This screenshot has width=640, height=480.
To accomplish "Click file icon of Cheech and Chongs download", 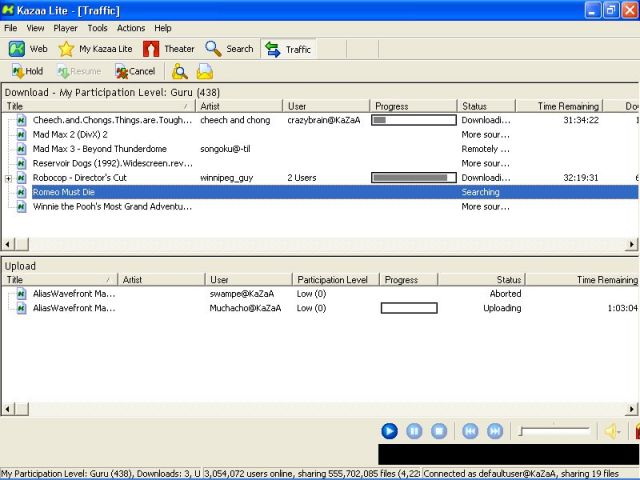I will [22, 120].
